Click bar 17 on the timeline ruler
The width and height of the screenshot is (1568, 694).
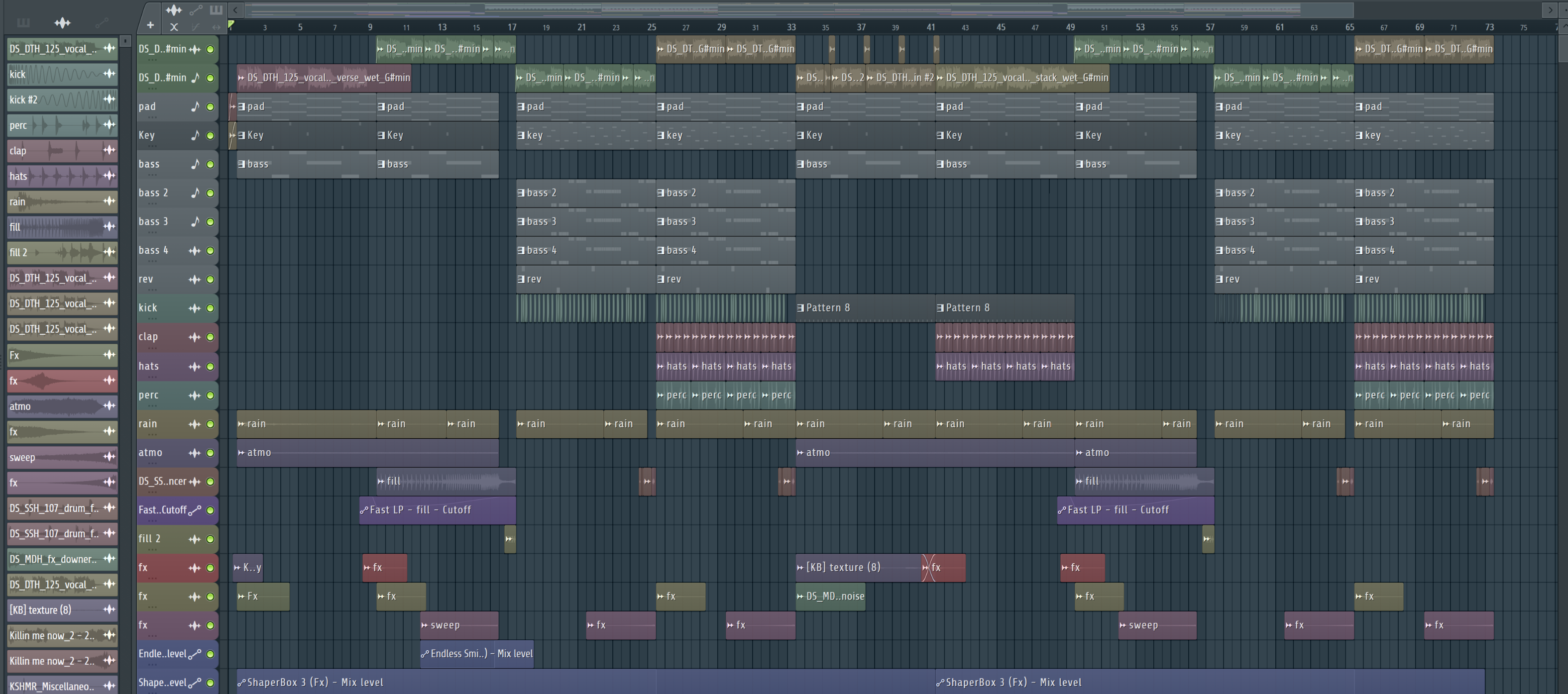(x=512, y=27)
